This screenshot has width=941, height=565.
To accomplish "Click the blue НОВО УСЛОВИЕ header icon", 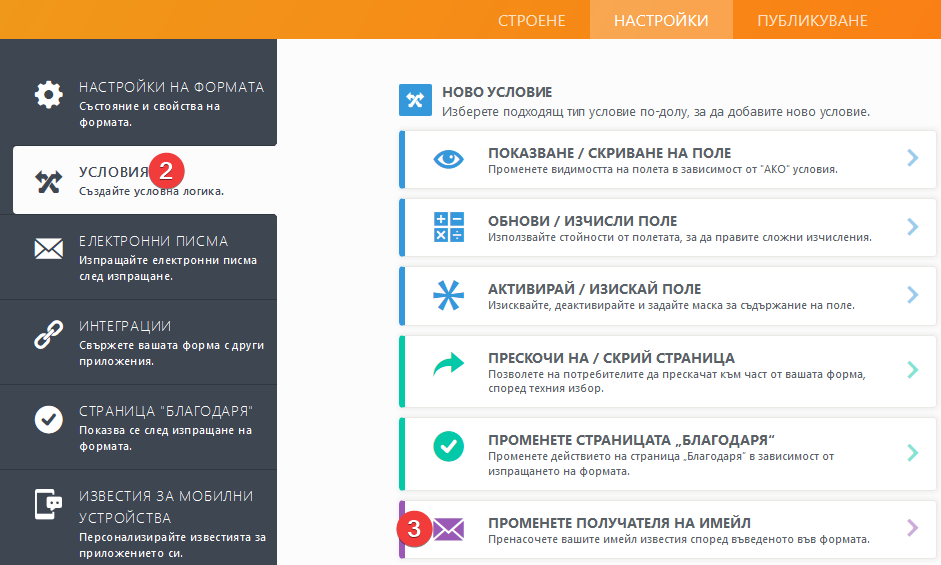I will [415, 100].
